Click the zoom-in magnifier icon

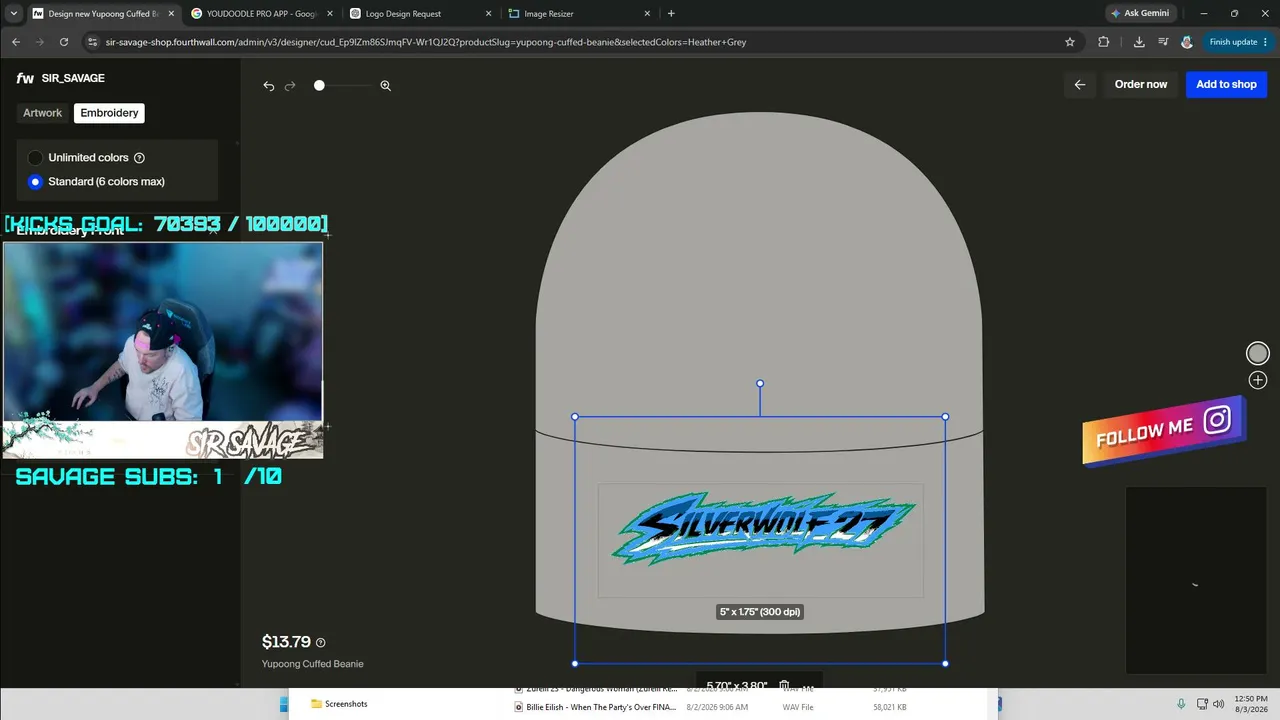coord(386,86)
